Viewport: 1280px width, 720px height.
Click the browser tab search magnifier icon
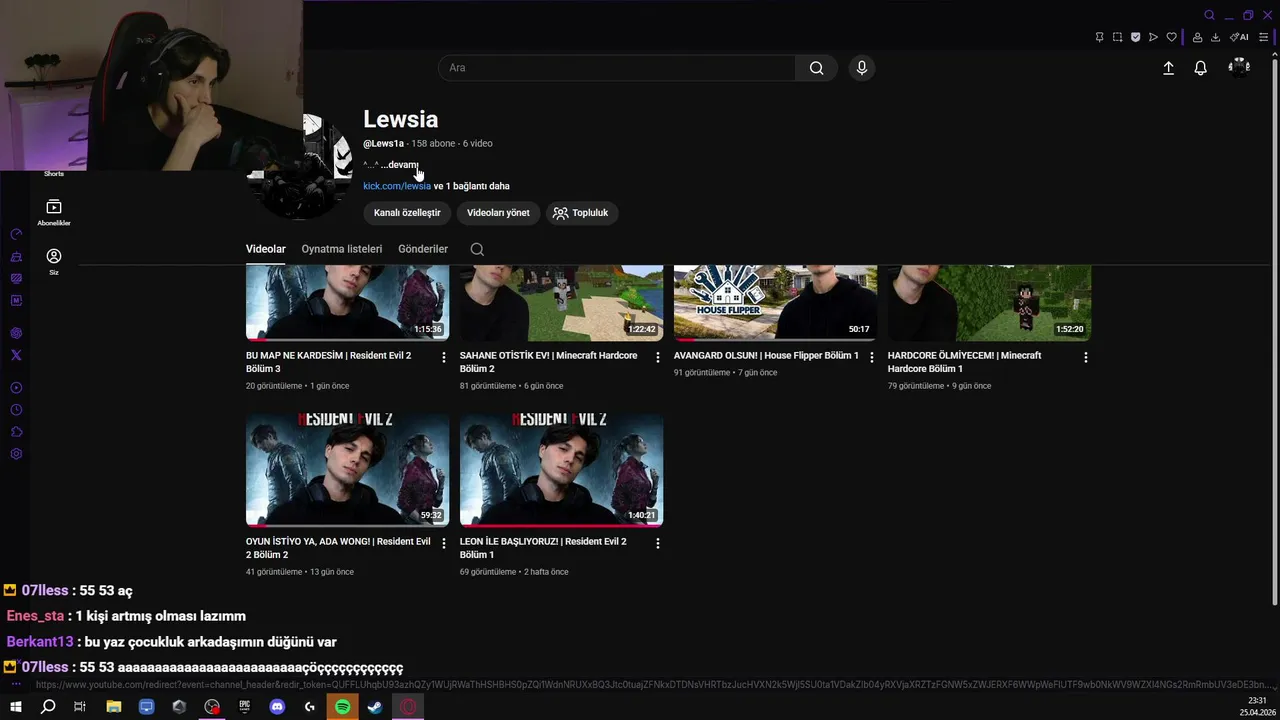[1209, 15]
